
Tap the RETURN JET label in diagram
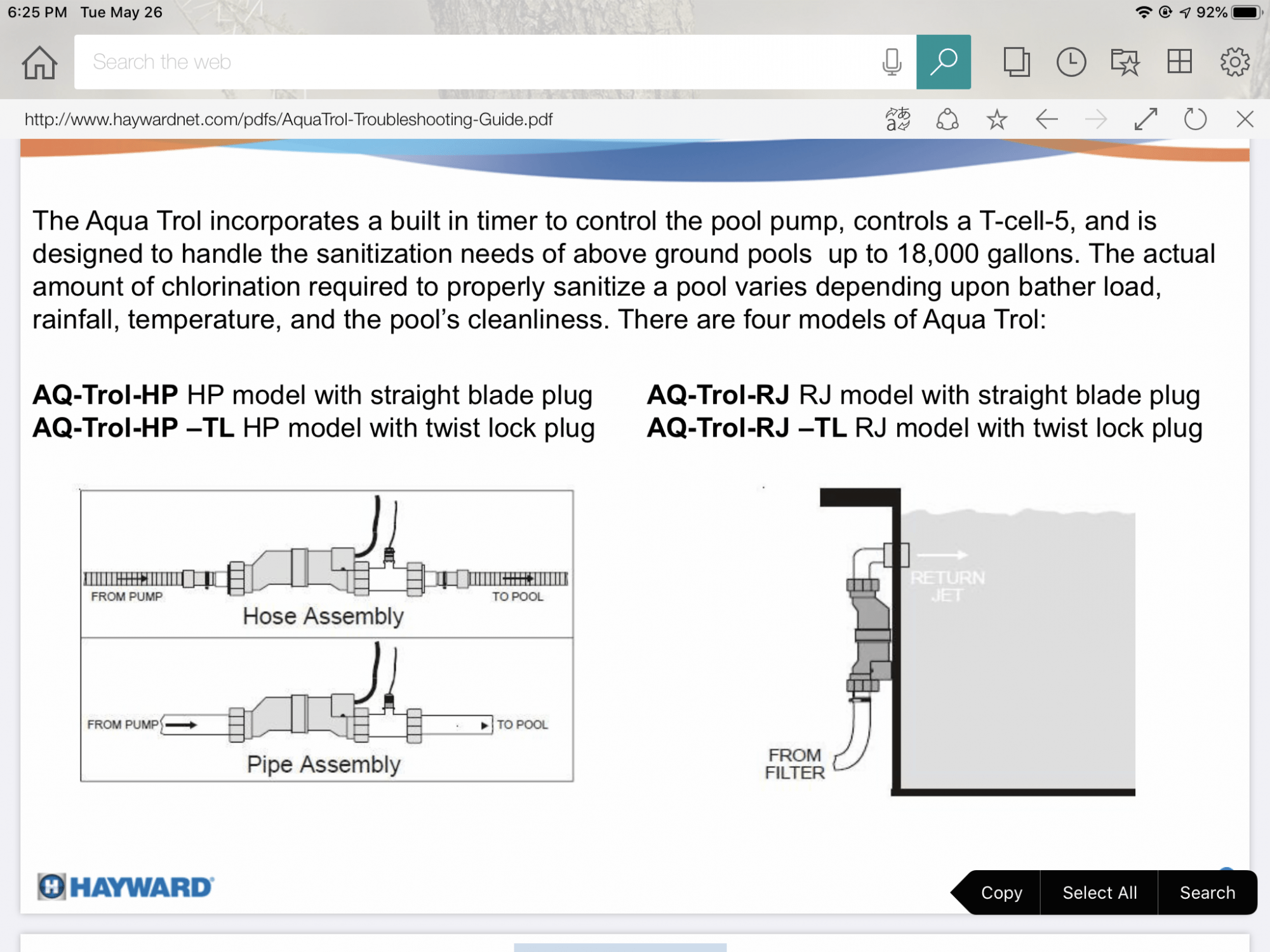(947, 586)
